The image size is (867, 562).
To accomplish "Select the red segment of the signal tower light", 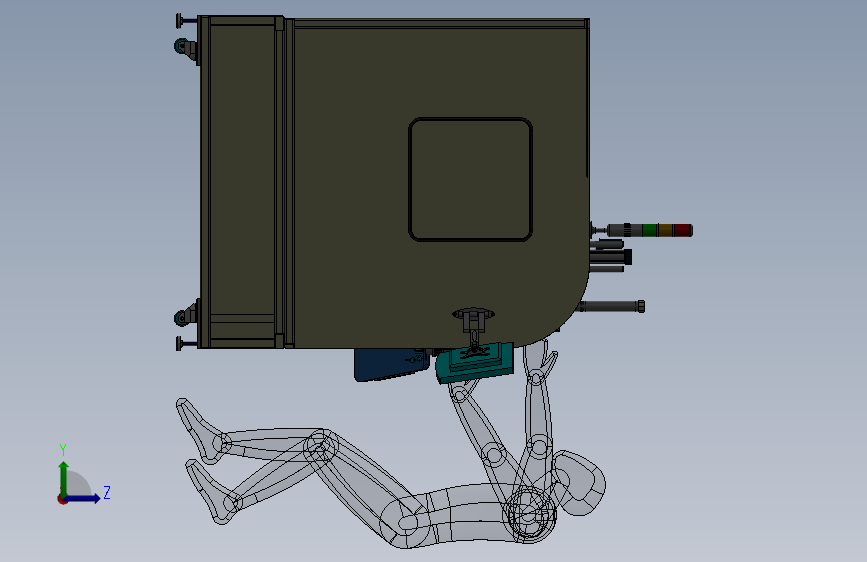I will 683,230.
